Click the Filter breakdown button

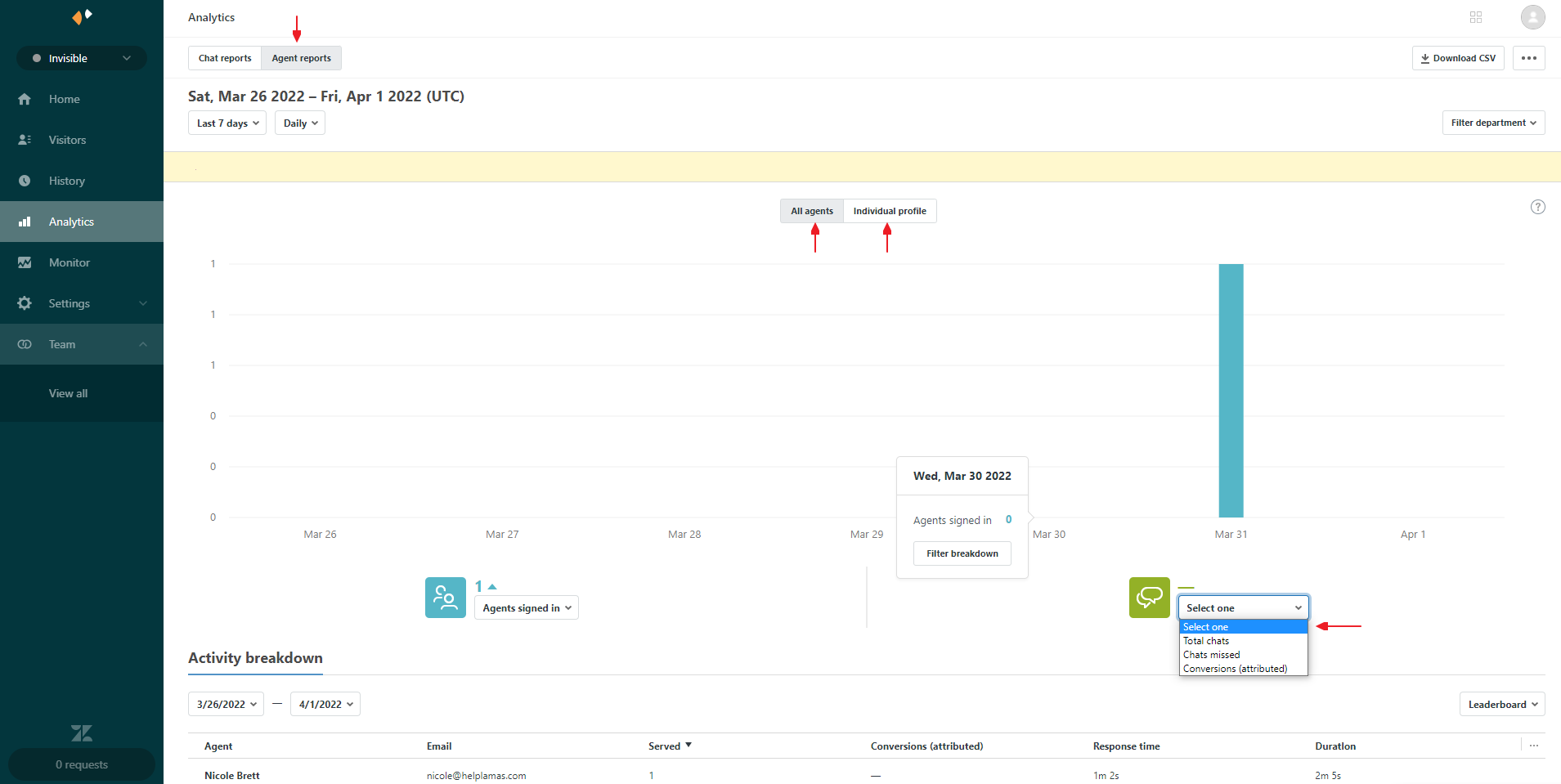click(x=962, y=553)
